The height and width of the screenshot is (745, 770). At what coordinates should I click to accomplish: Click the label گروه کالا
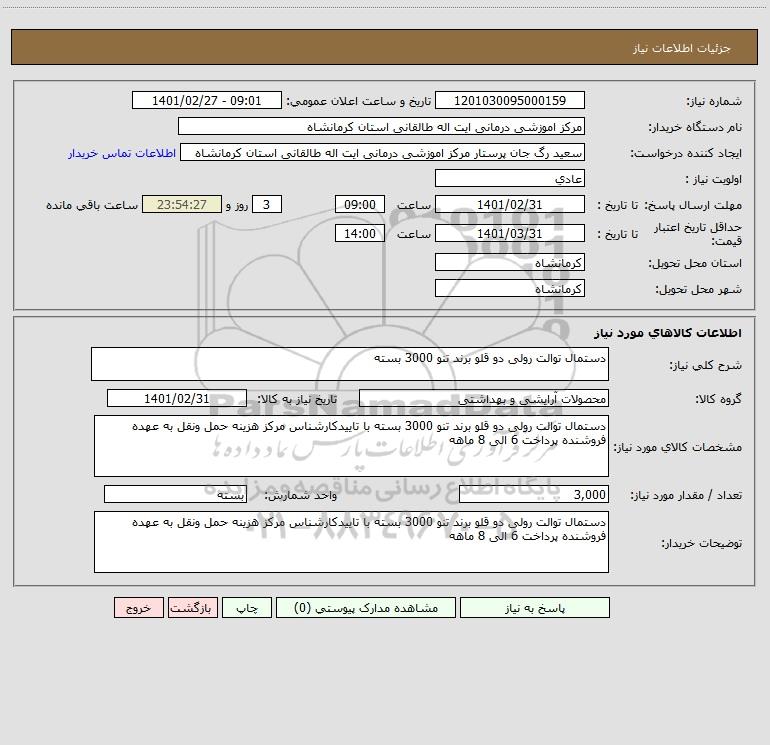point(718,399)
